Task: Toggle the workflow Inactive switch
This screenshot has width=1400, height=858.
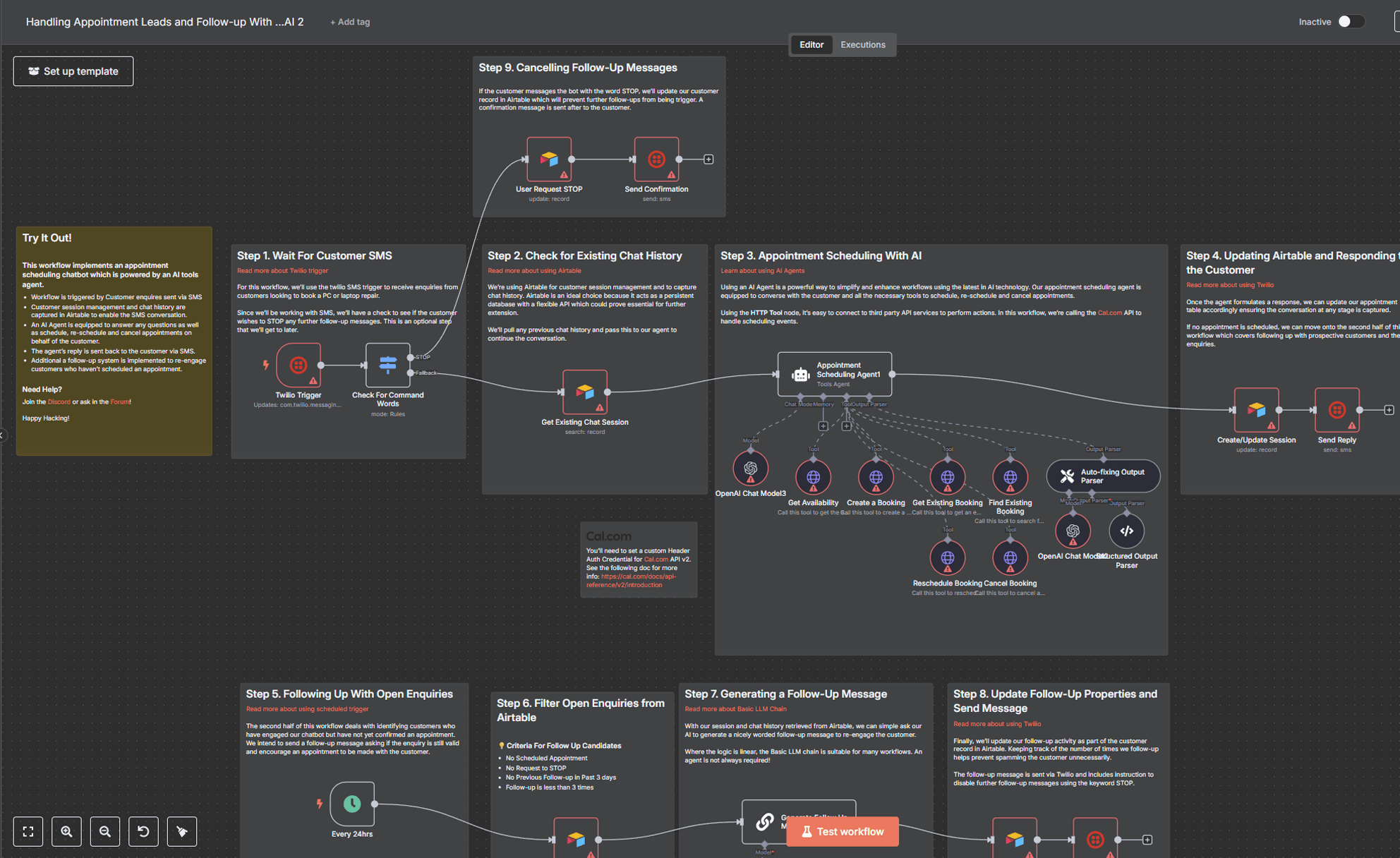Action: pyautogui.click(x=1350, y=22)
